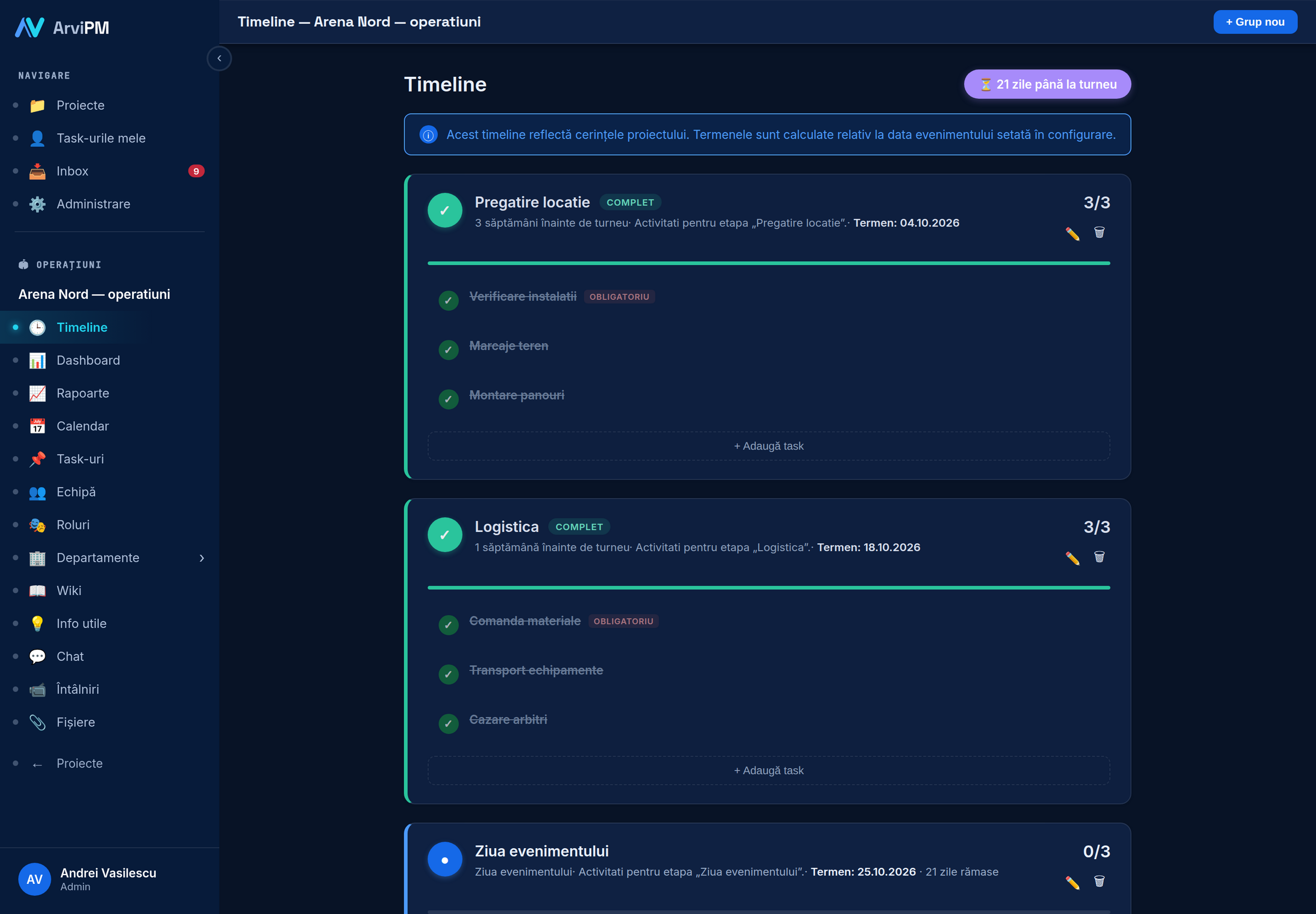Screen dimensions: 1316x914
Task: Click the + Grup nou button
Action: click(1255, 22)
